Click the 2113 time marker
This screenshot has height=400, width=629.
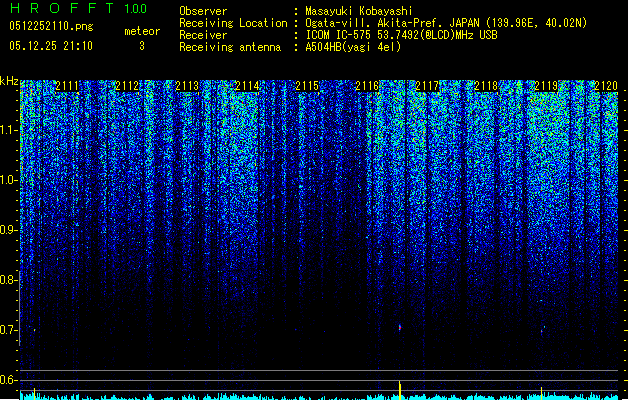coord(187,86)
